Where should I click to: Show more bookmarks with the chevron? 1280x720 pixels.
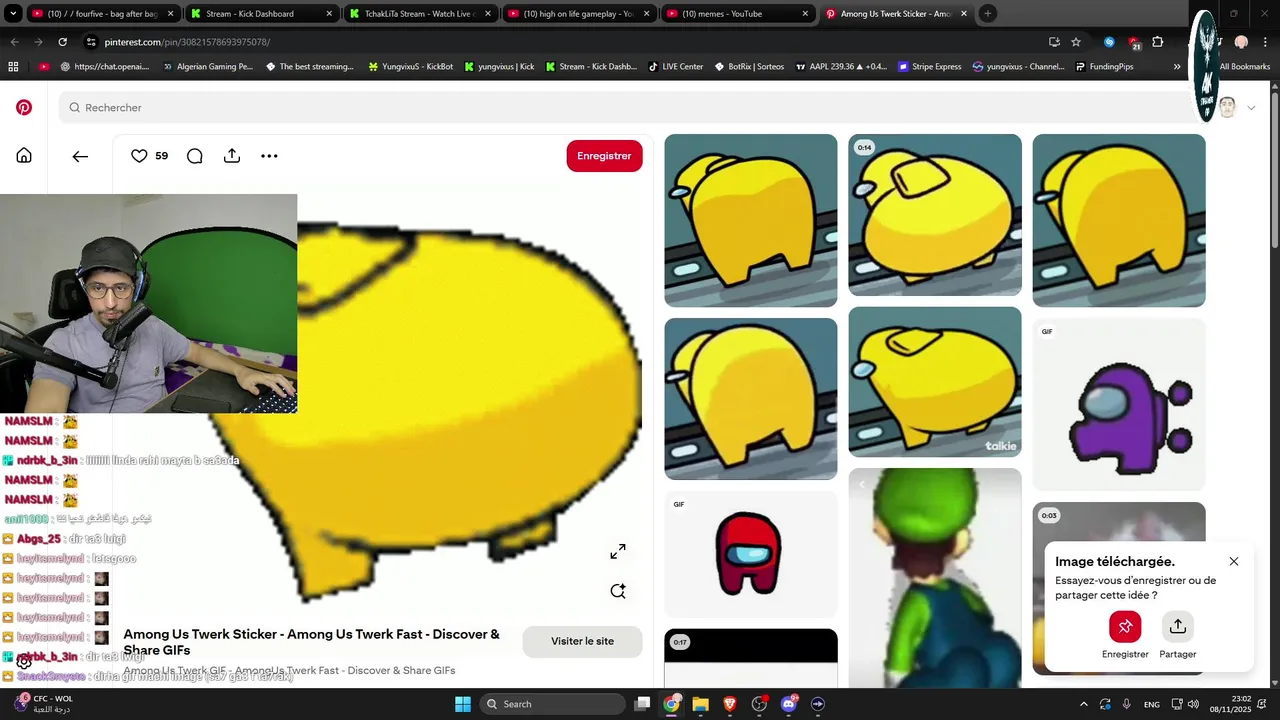pos(1177,67)
